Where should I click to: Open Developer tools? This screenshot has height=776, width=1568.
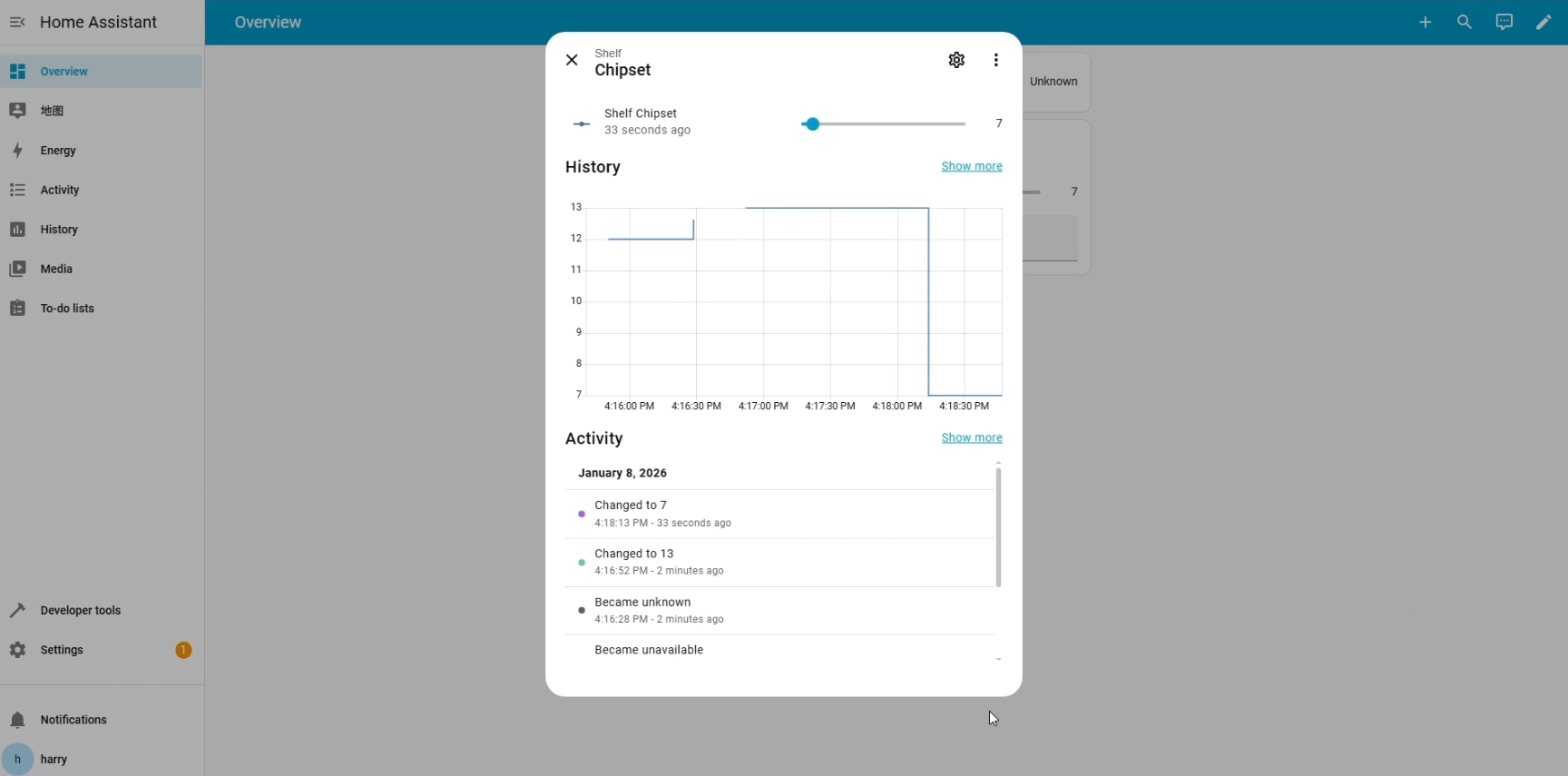click(80, 610)
